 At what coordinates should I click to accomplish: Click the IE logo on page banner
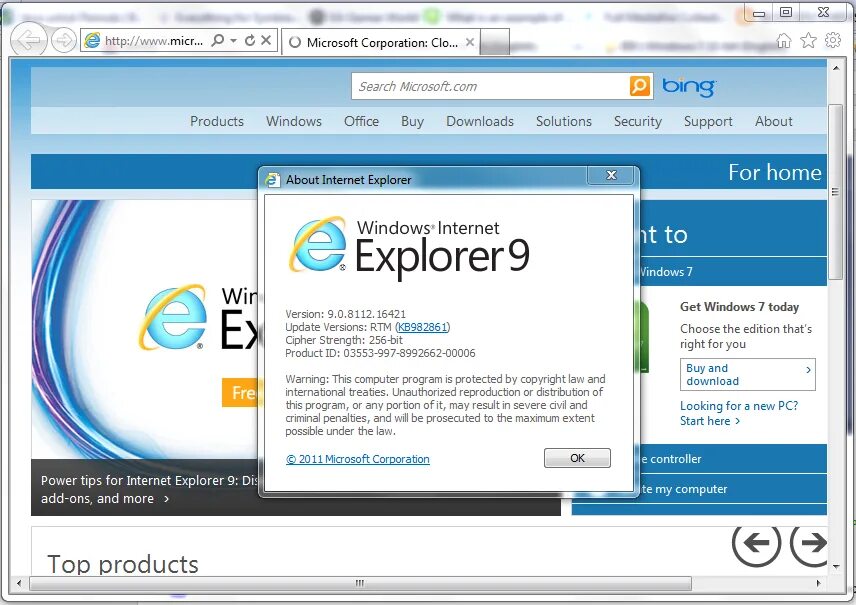click(x=174, y=317)
